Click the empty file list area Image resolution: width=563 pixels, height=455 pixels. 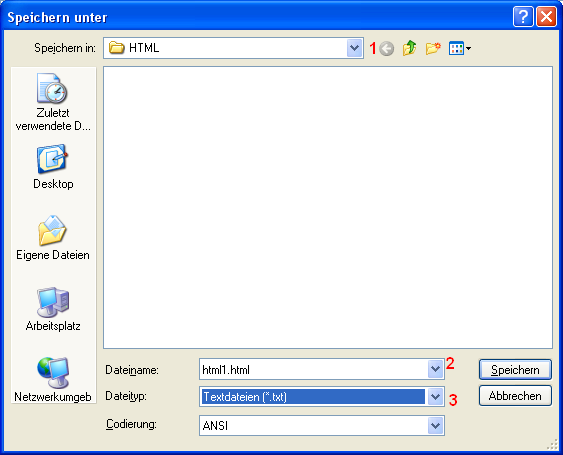(328, 207)
